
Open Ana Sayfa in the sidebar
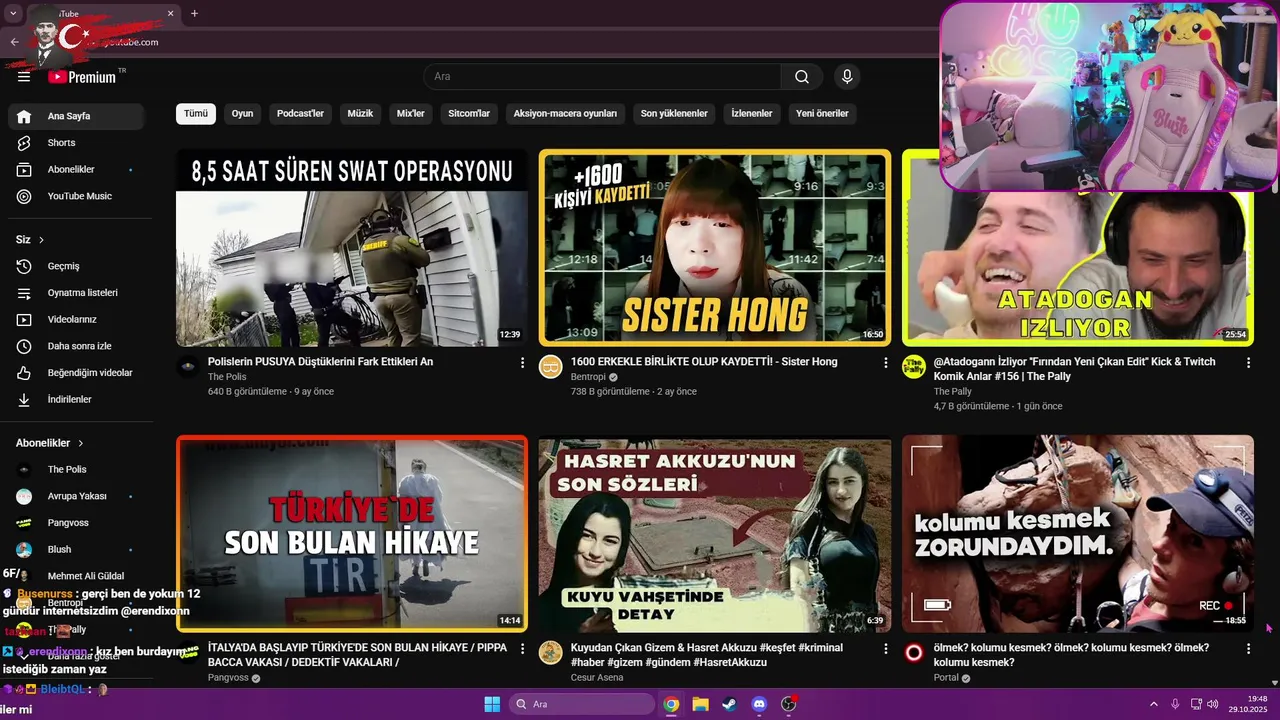click(x=76, y=116)
